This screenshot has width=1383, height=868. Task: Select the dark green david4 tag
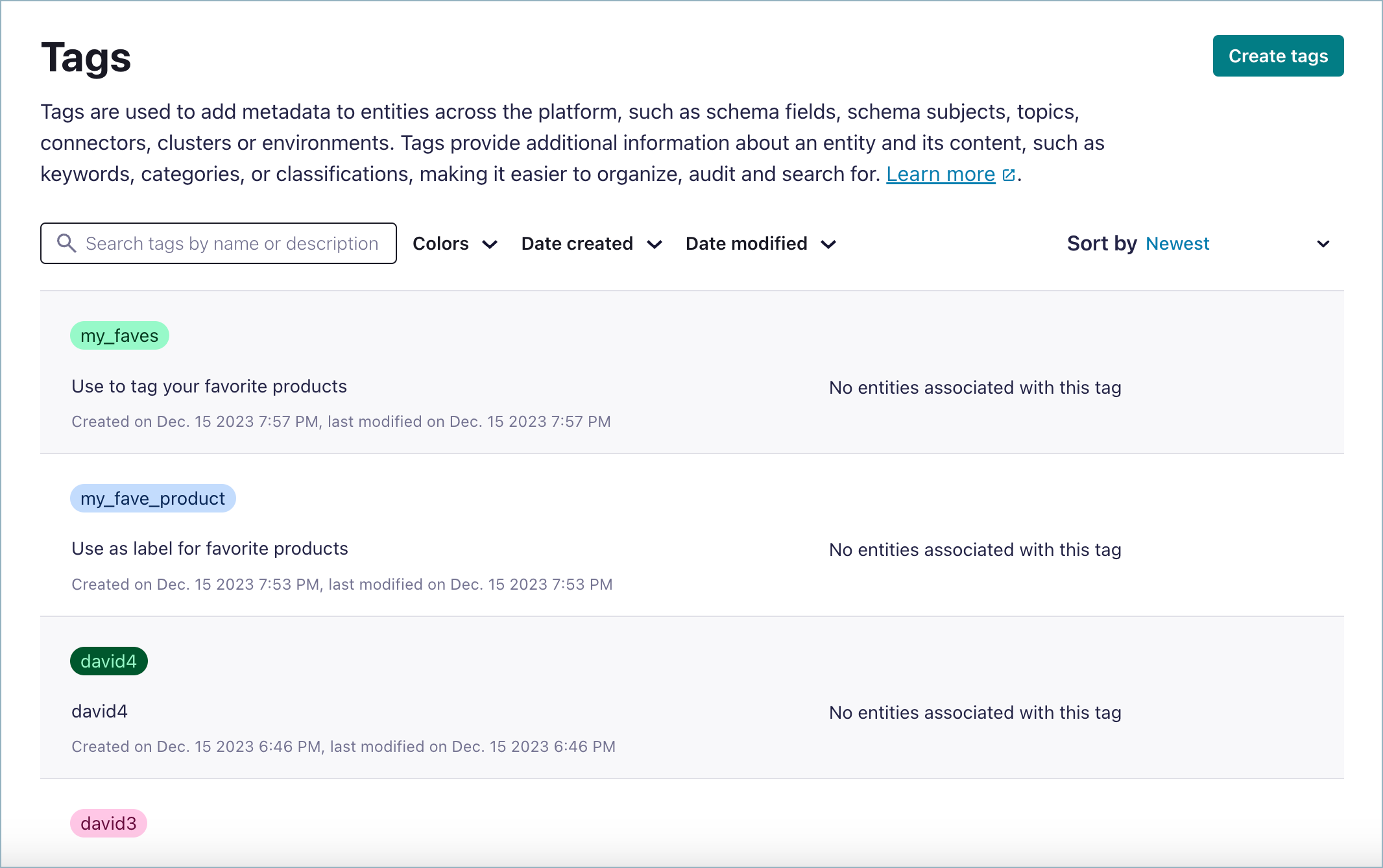coord(108,661)
